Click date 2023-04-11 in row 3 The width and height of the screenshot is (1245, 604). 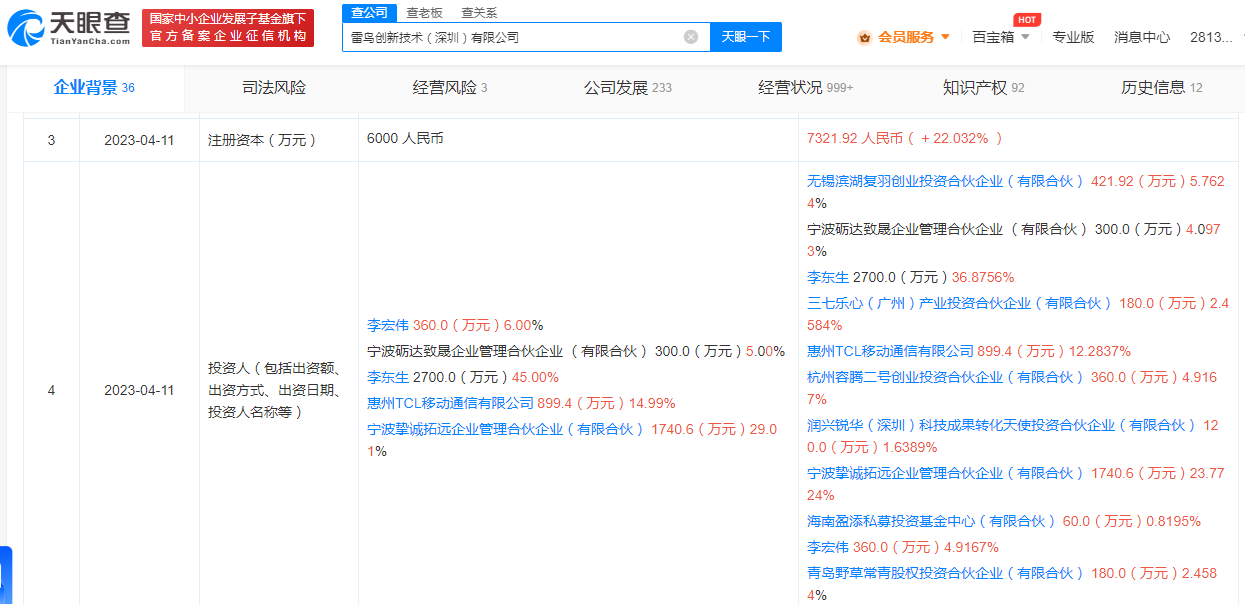tap(139, 140)
